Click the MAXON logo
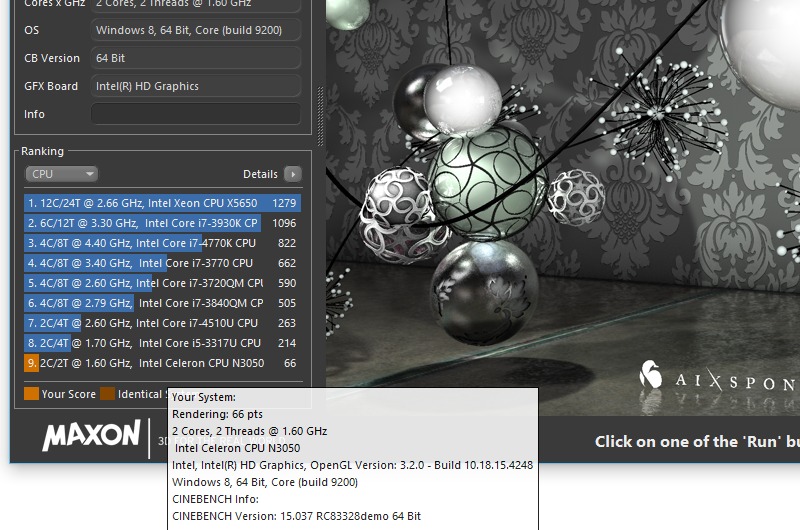The width and height of the screenshot is (800, 530). point(91,436)
